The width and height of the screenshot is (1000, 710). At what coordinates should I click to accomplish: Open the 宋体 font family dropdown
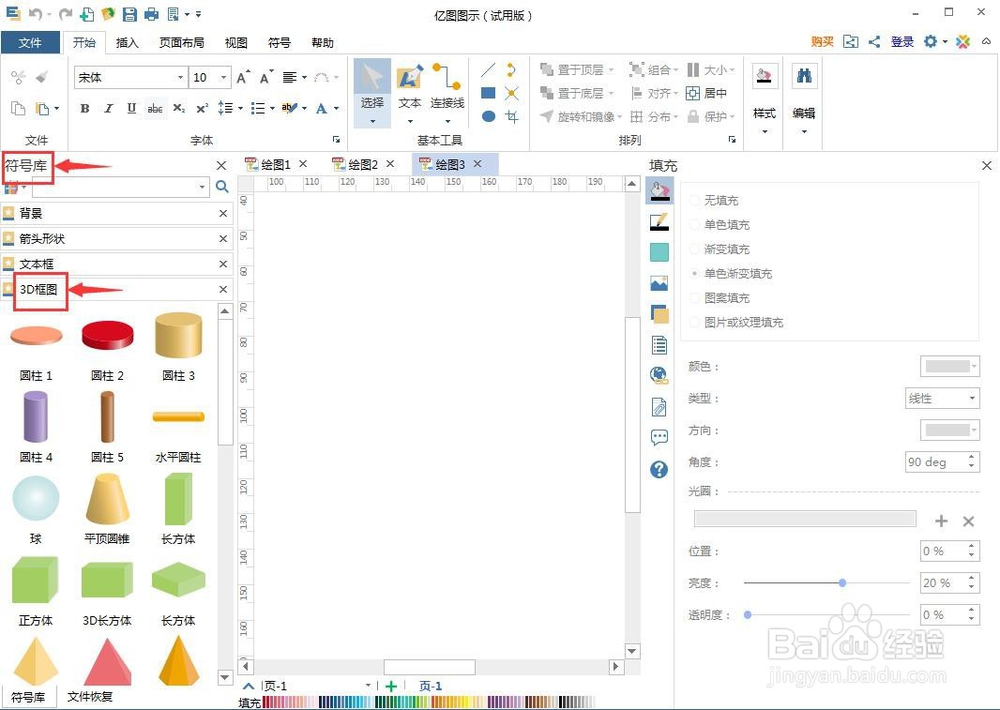pyautogui.click(x=180, y=77)
